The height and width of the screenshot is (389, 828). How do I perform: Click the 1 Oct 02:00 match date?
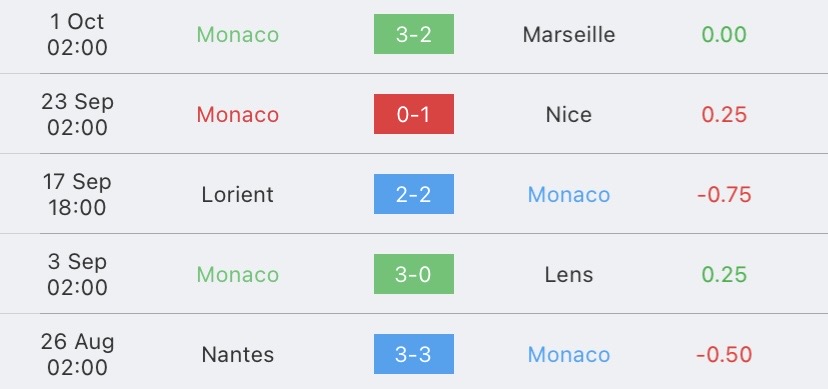point(77,34)
